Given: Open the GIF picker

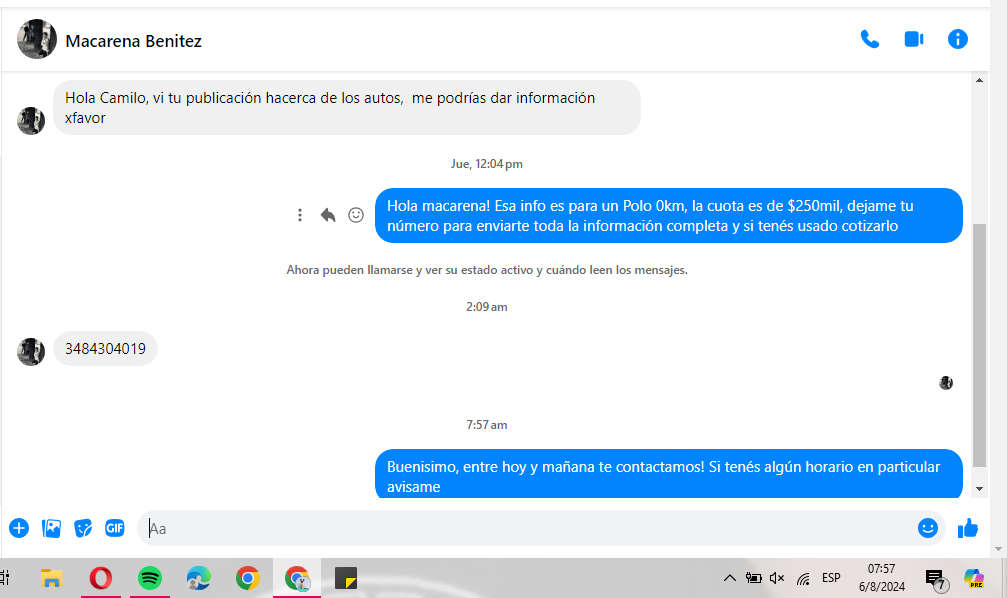Looking at the screenshot, I should tap(115, 528).
